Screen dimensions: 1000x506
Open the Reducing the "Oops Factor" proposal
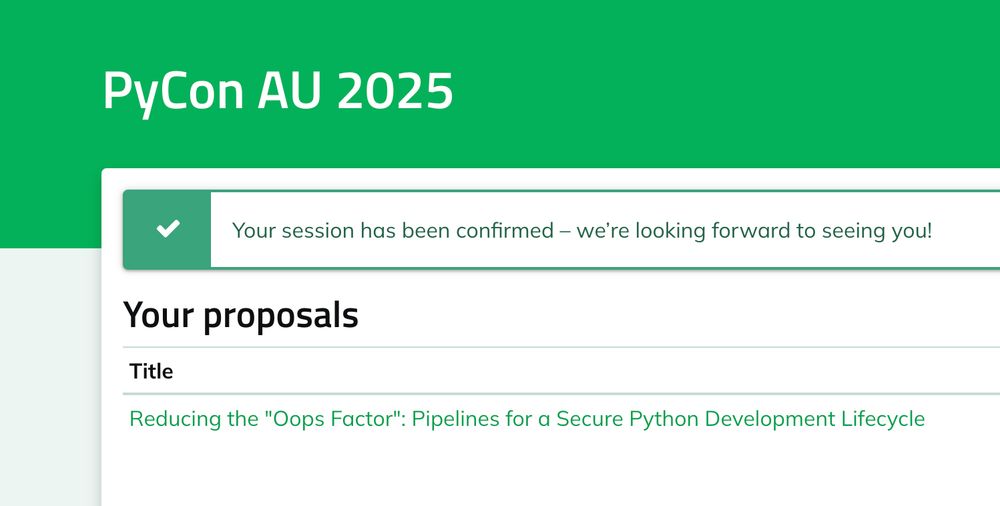[x=527, y=419]
